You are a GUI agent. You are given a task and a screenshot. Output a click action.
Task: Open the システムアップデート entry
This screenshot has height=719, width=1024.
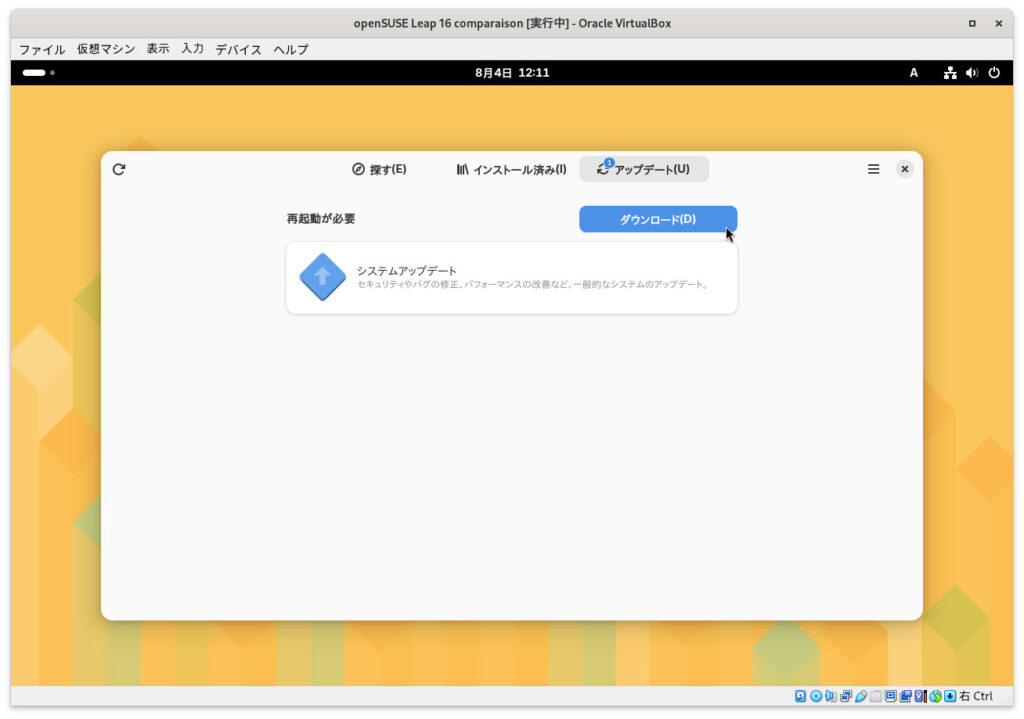pos(512,278)
